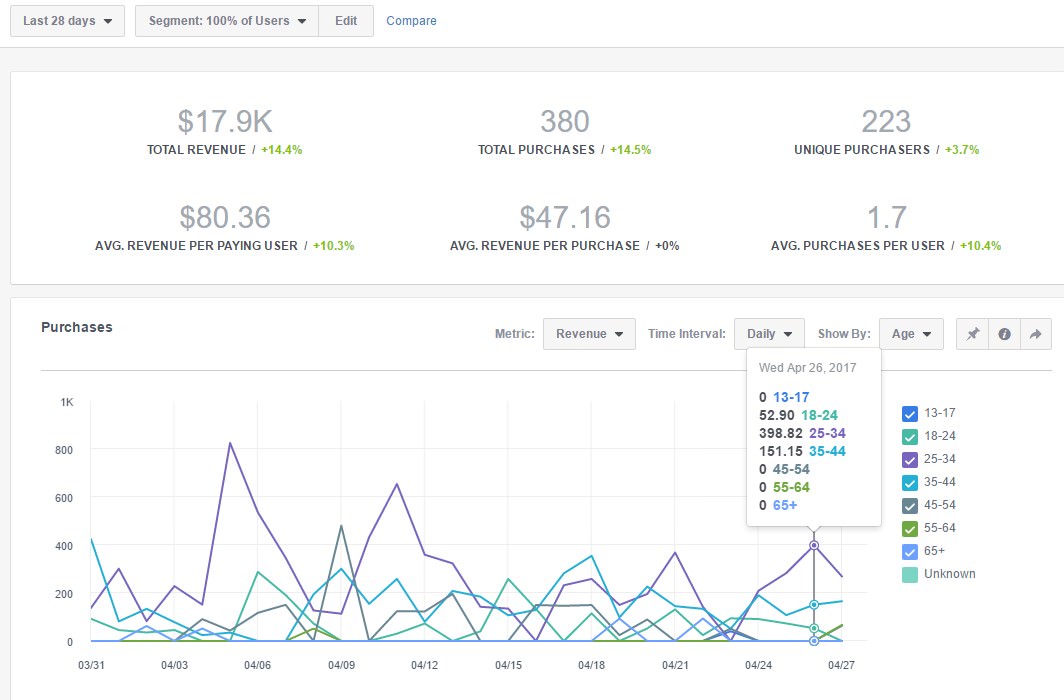
Task: Open the Metric Revenue dropdown
Action: pyautogui.click(x=589, y=334)
